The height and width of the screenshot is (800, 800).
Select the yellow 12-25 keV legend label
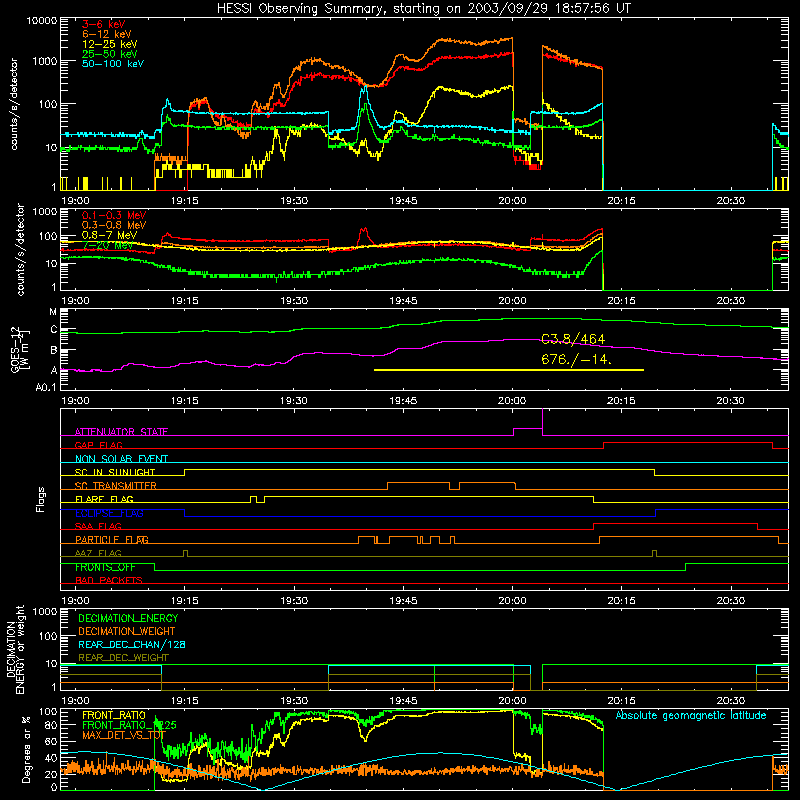click(110, 44)
